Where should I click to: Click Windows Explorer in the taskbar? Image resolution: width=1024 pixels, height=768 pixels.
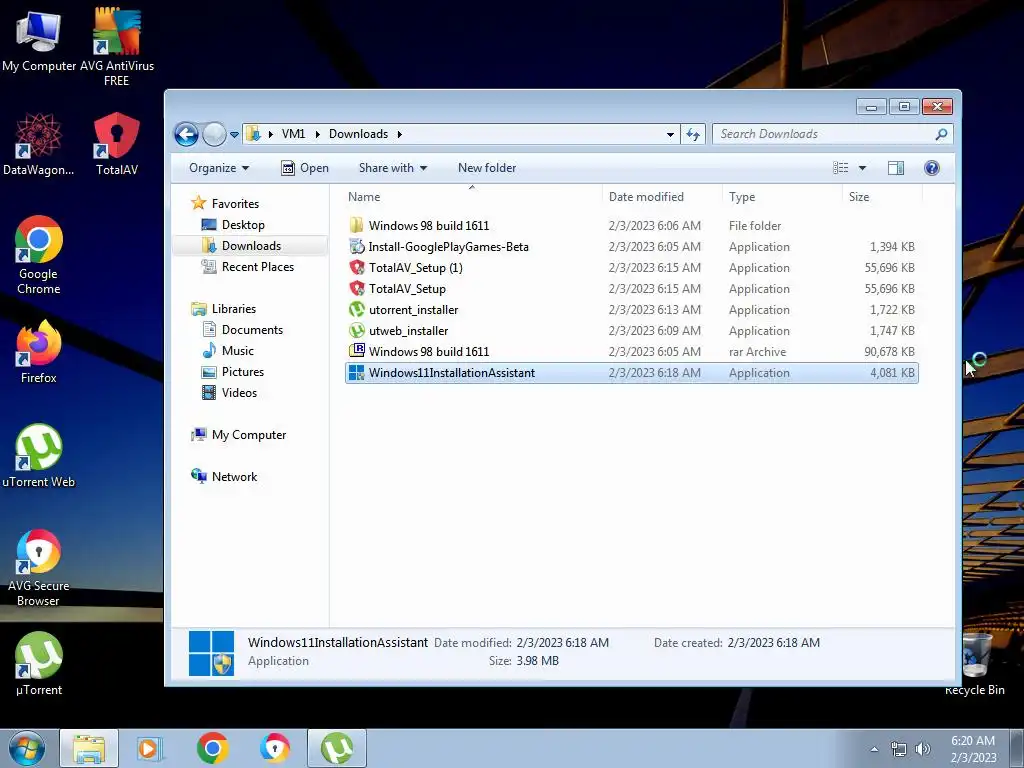[x=89, y=748]
